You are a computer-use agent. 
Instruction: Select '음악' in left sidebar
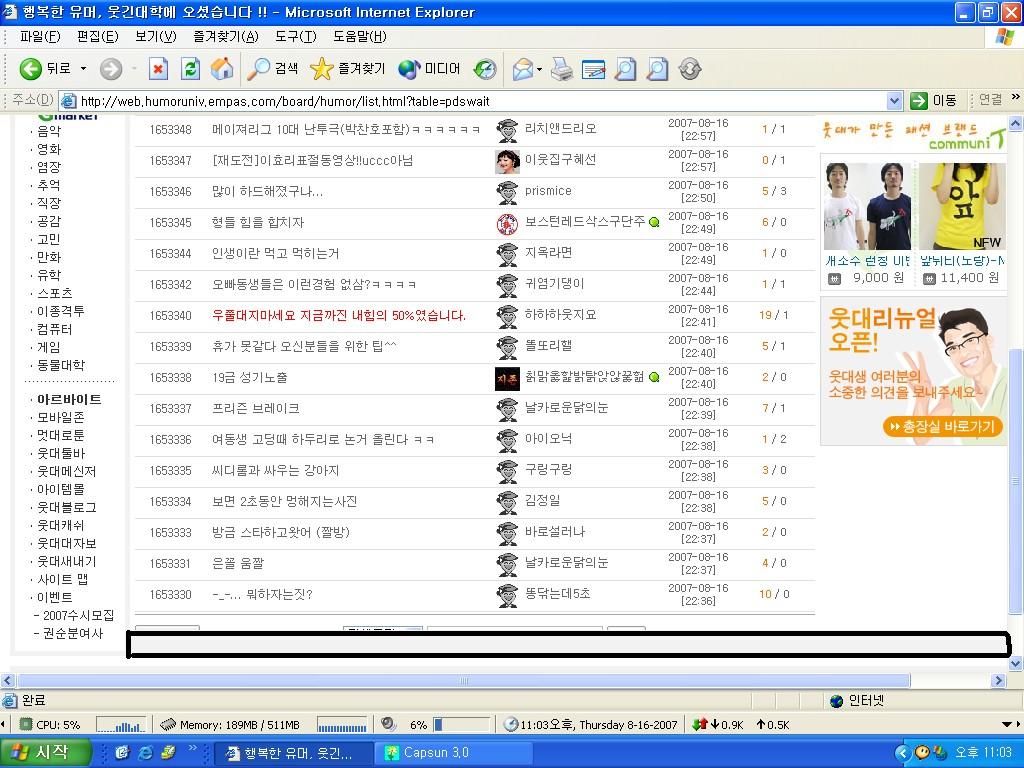tap(48, 131)
